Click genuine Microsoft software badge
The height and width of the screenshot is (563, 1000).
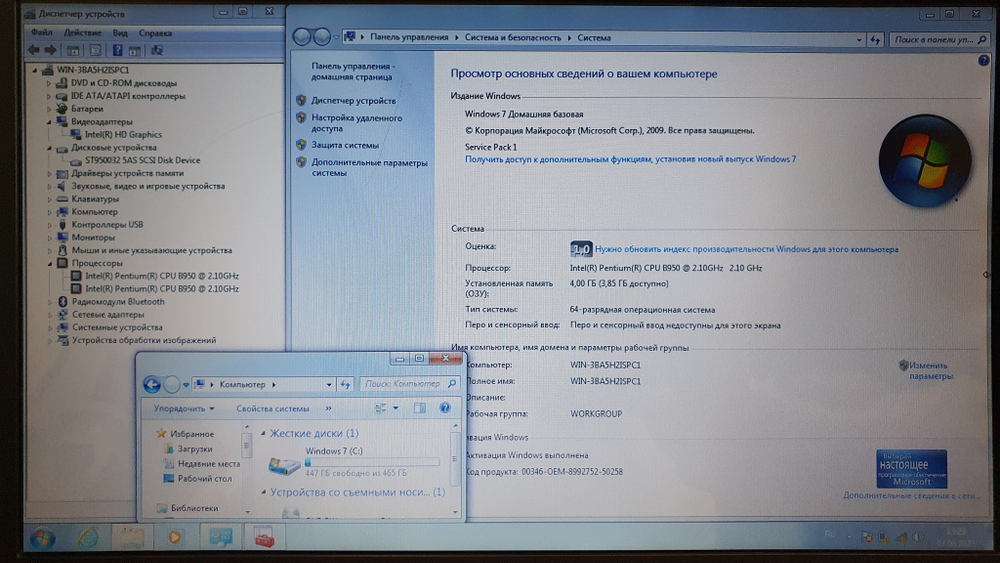(x=911, y=469)
